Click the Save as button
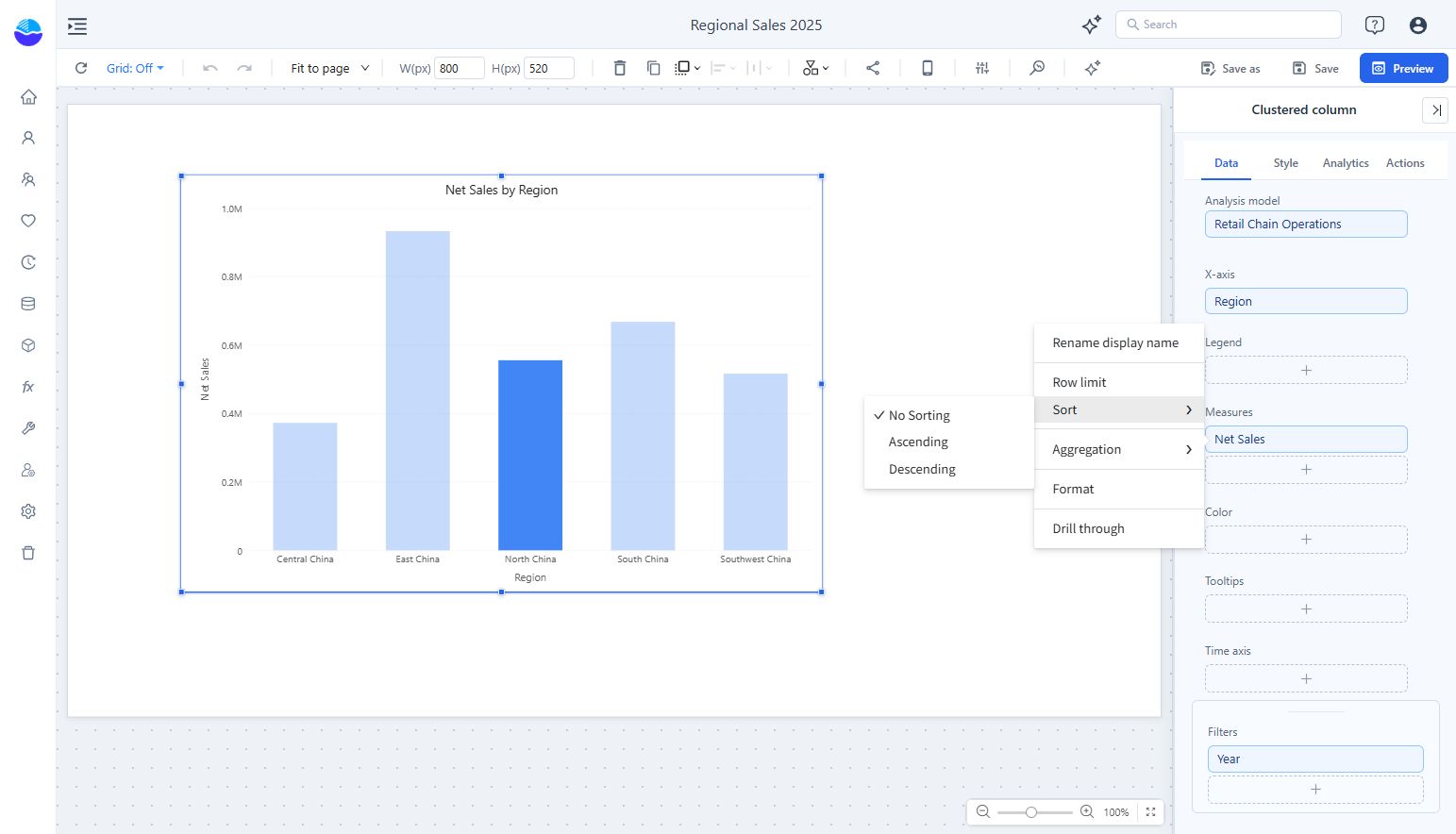 (x=1230, y=68)
